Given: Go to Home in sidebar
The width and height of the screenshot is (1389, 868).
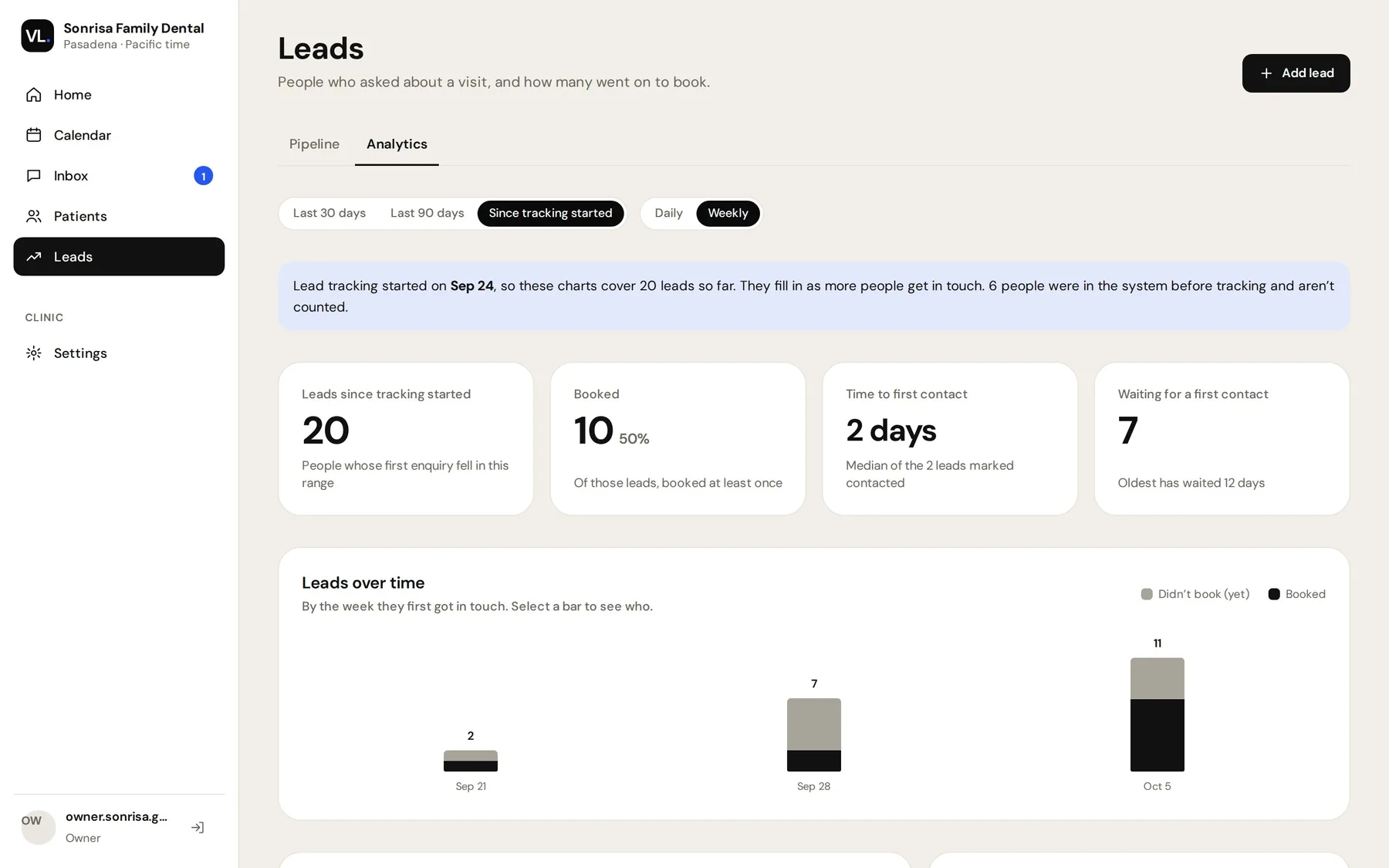Looking at the screenshot, I should click(x=119, y=95).
